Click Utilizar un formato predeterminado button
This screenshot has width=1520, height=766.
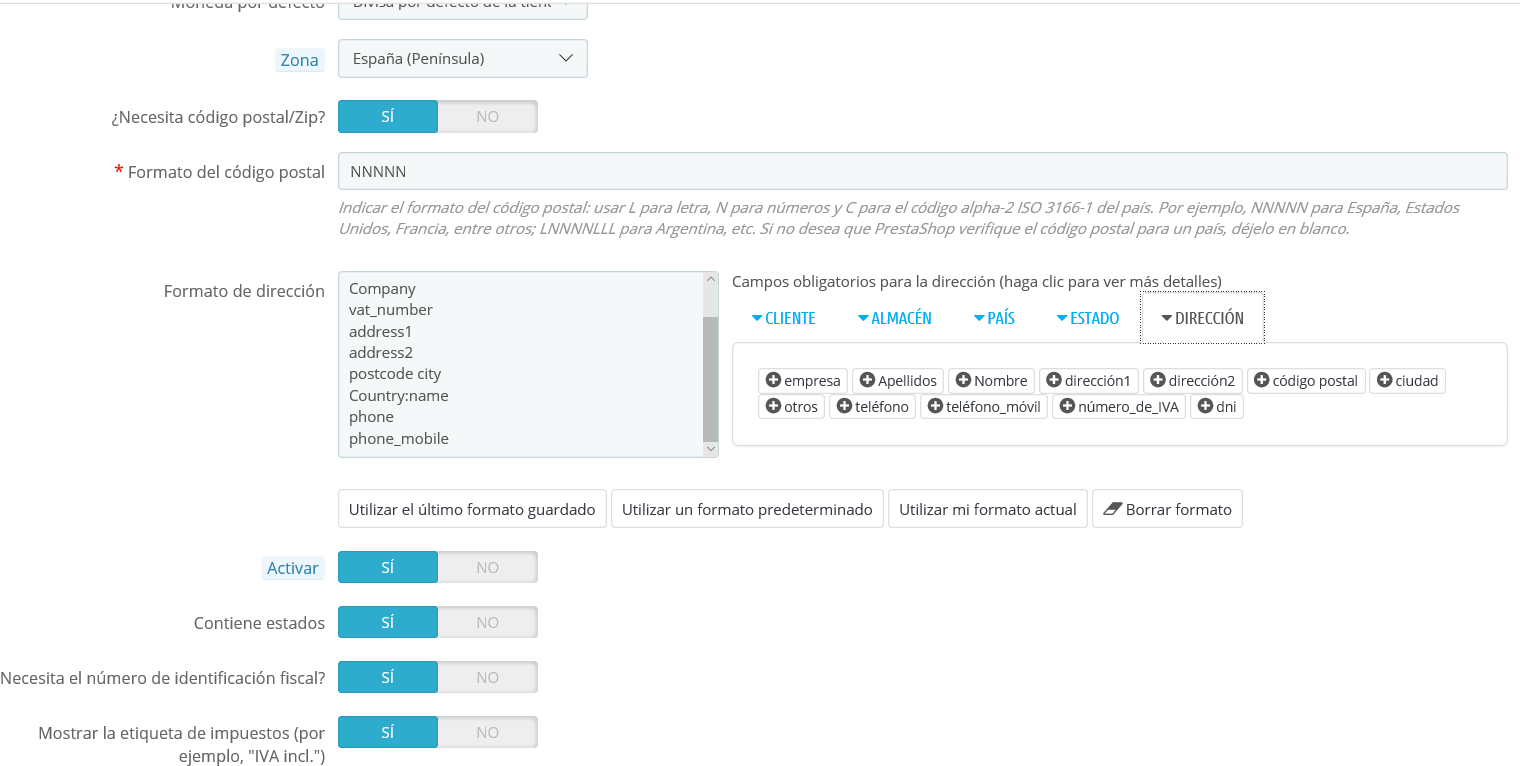coord(747,509)
